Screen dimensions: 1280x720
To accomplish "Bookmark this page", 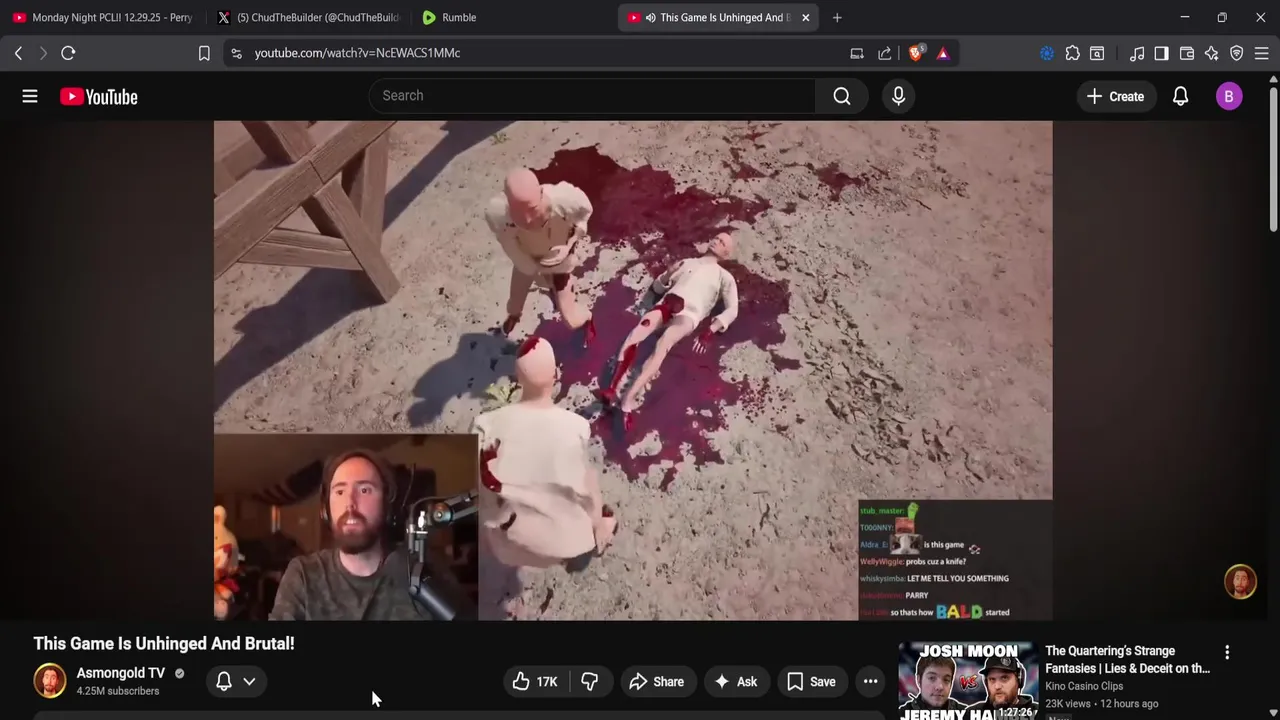I will pos(204,53).
